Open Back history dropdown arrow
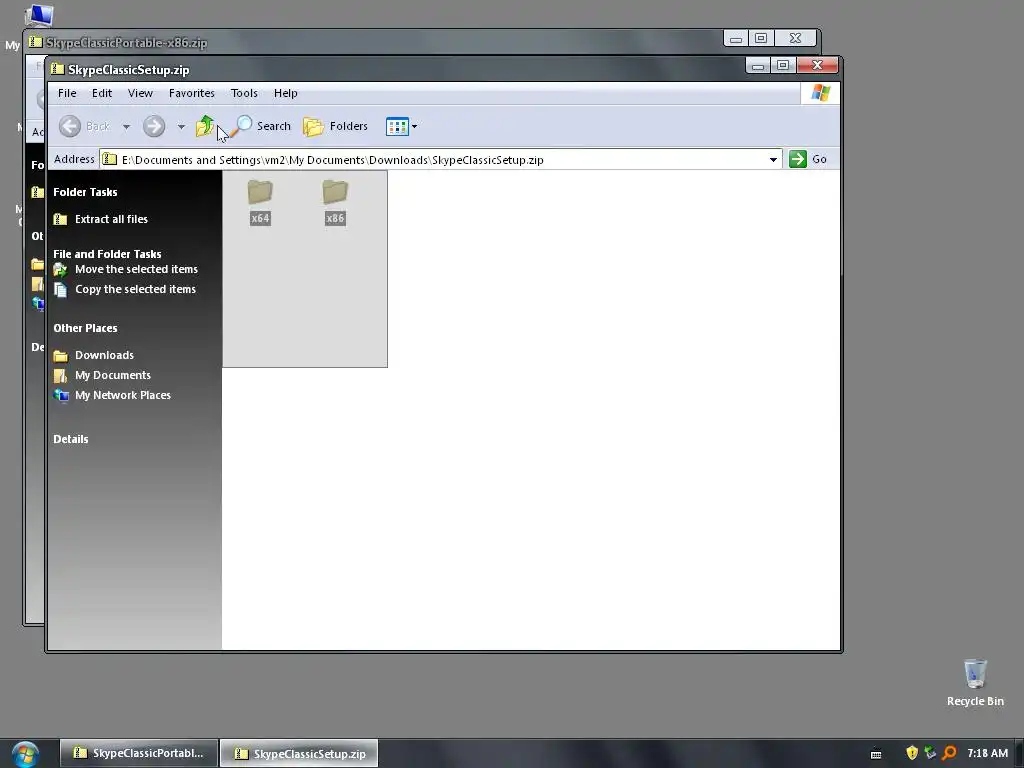The width and height of the screenshot is (1024, 768). 126,127
